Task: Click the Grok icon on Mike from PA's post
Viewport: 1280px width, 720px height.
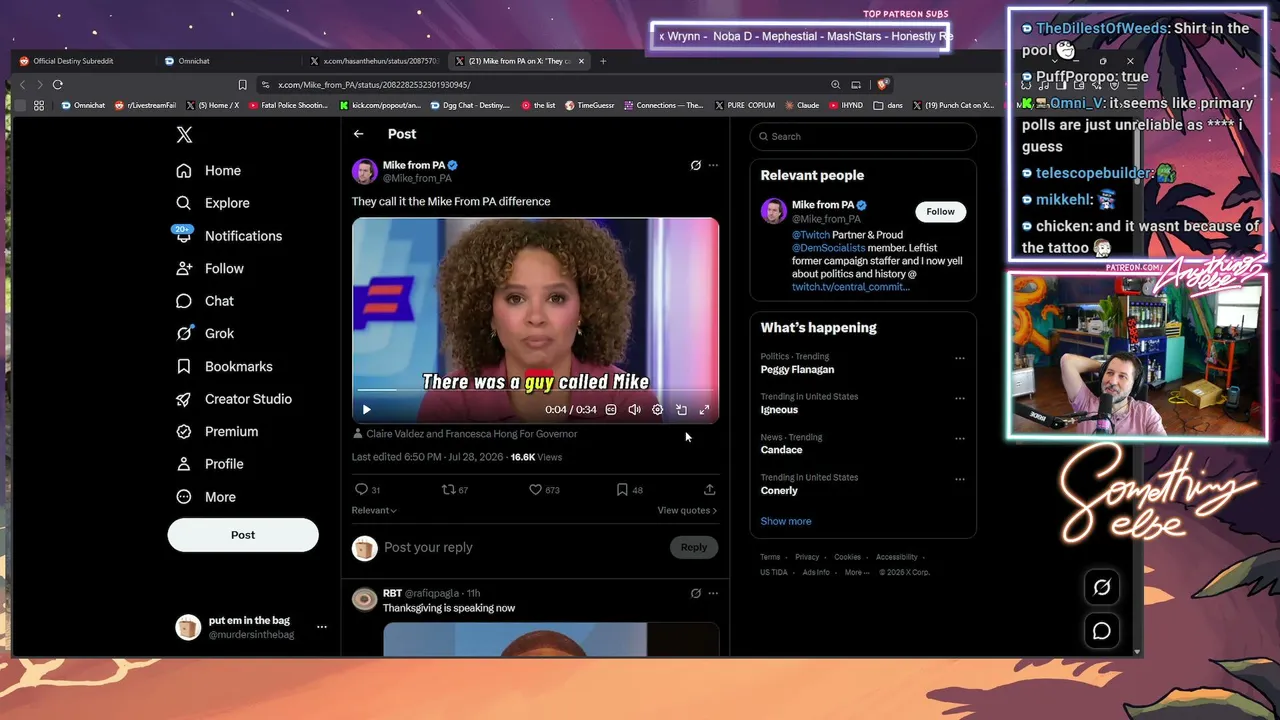Action: (696, 165)
